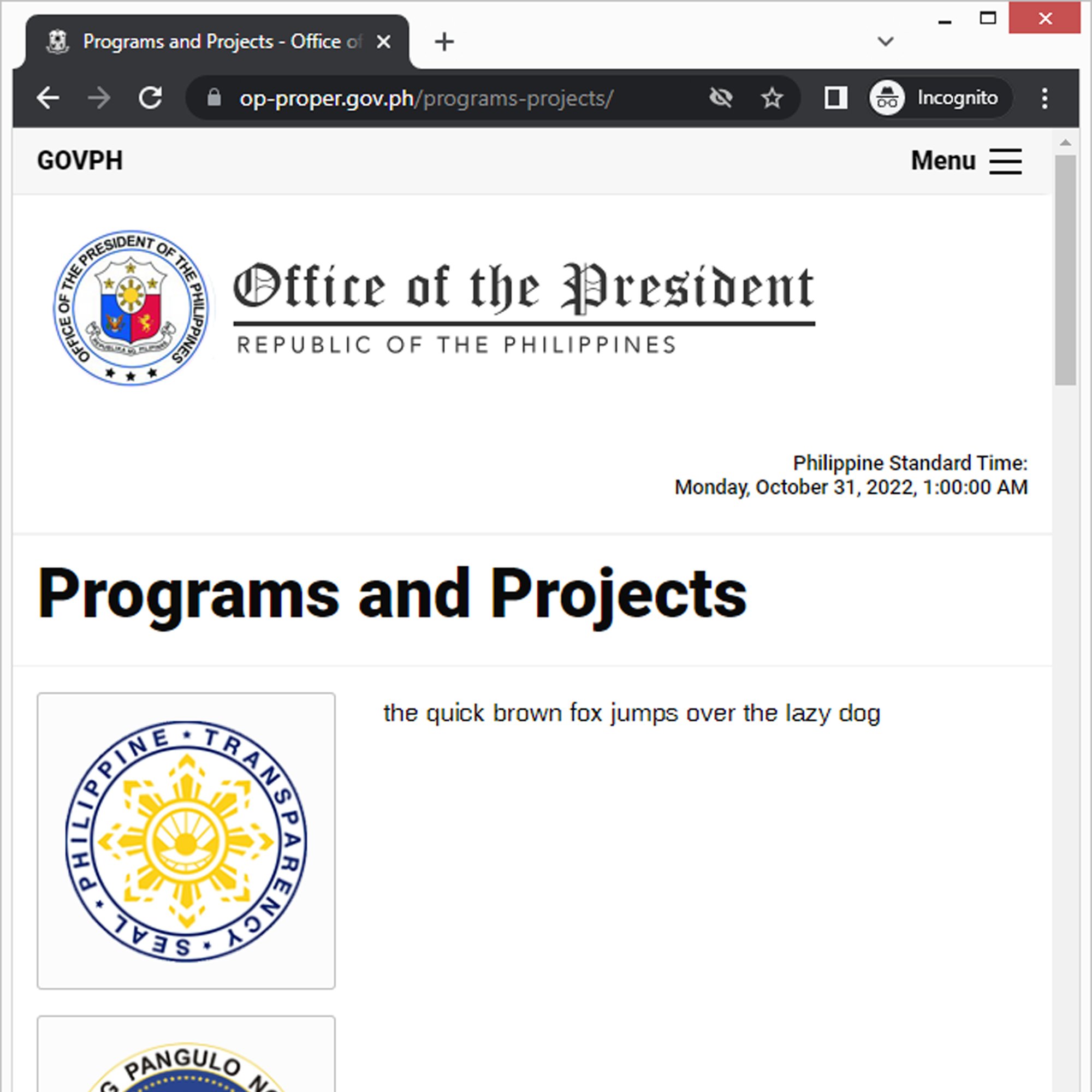Reload the current page
The image size is (1092, 1092).
coord(150,98)
